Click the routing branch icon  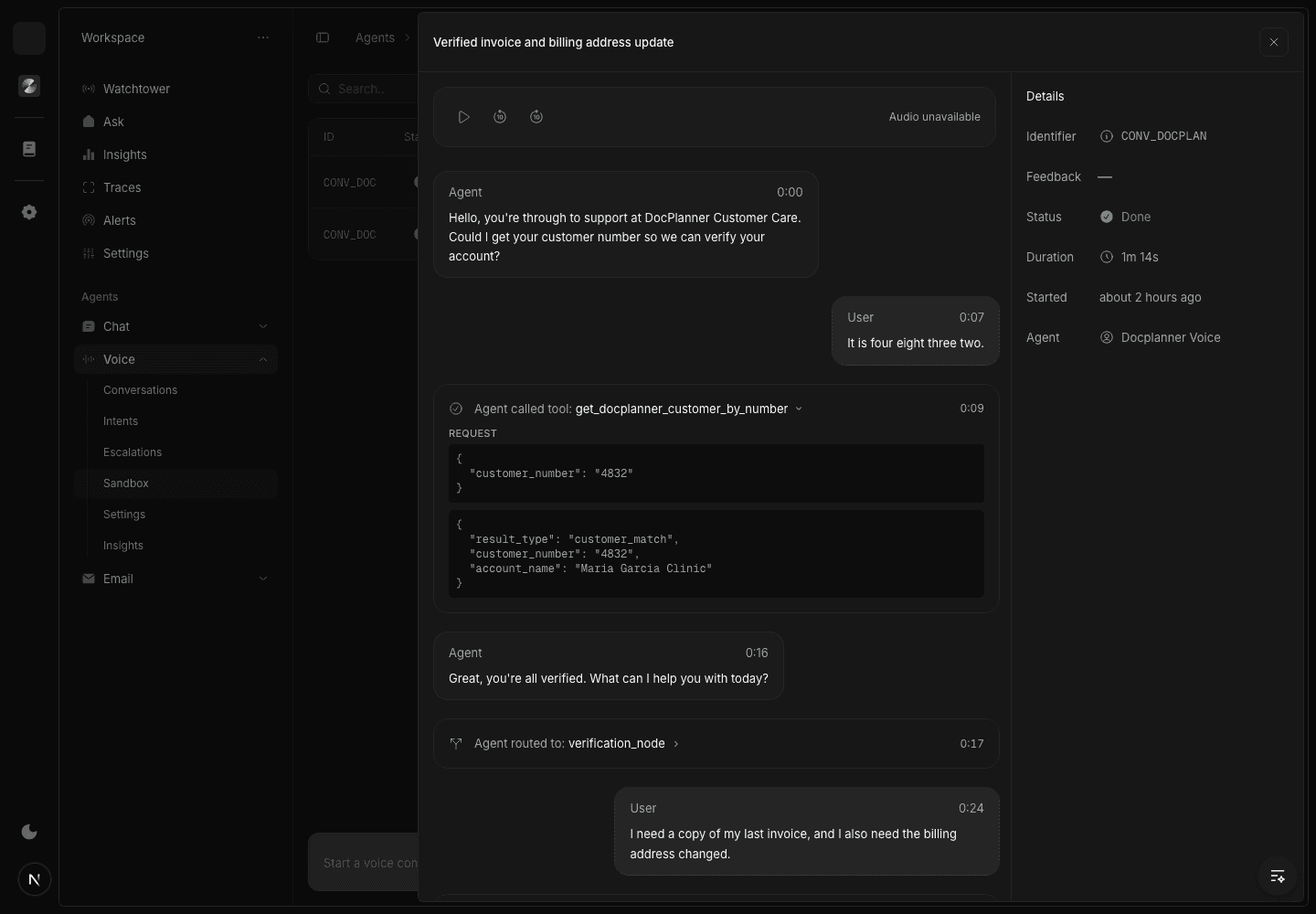(456, 743)
